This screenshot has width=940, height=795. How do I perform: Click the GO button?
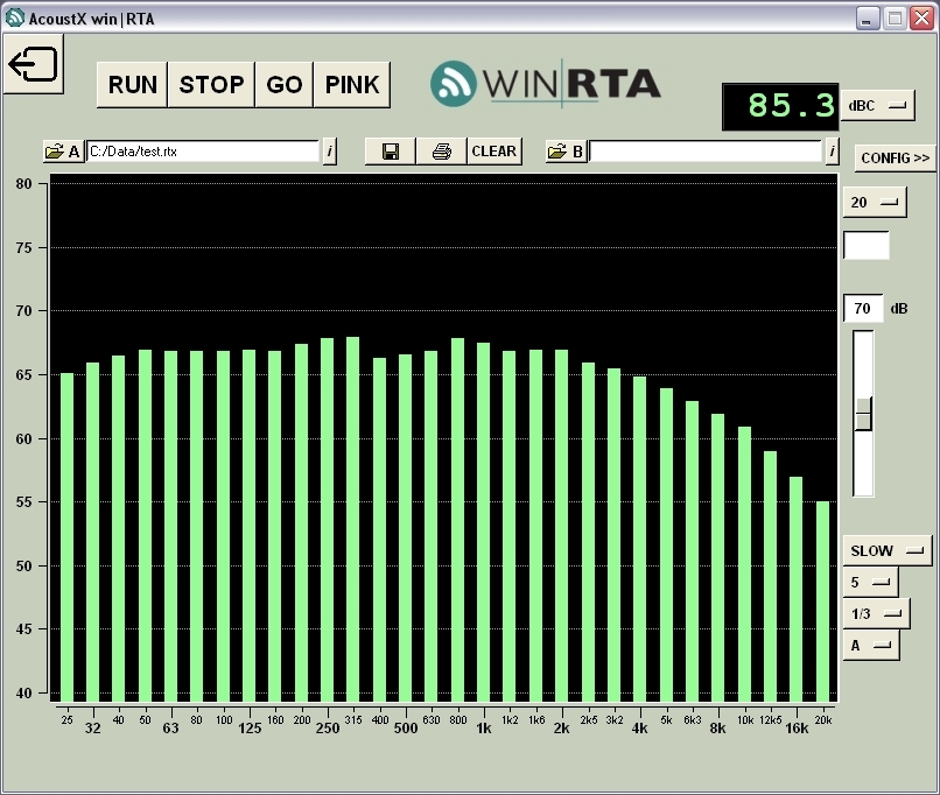point(284,85)
